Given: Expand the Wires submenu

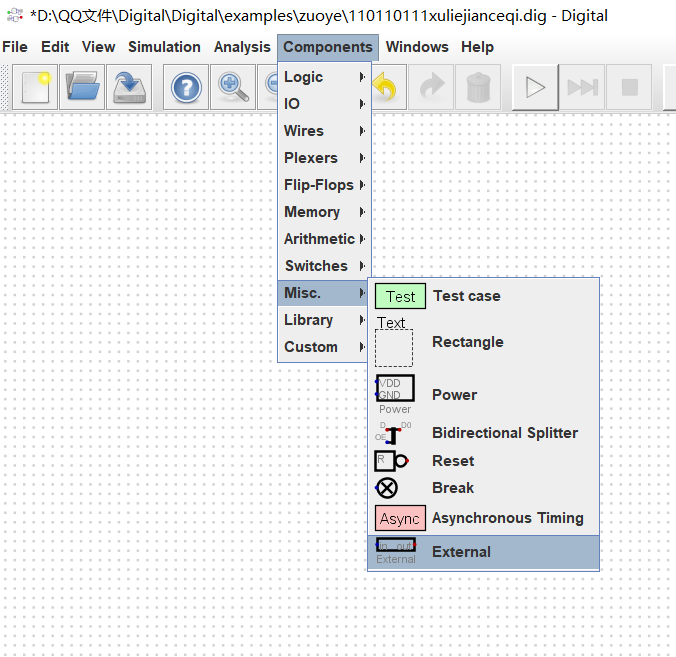Looking at the screenshot, I should (324, 131).
